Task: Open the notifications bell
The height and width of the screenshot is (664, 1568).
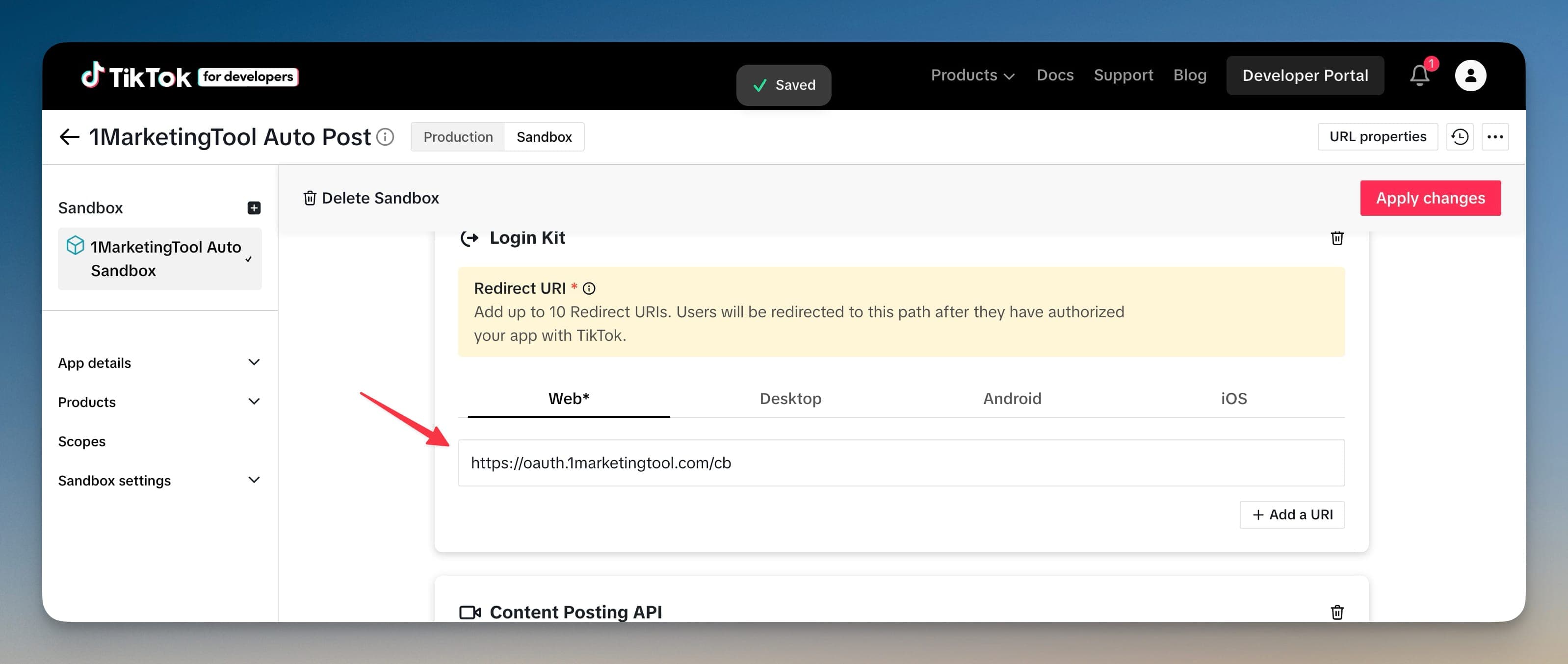Action: click(x=1419, y=76)
